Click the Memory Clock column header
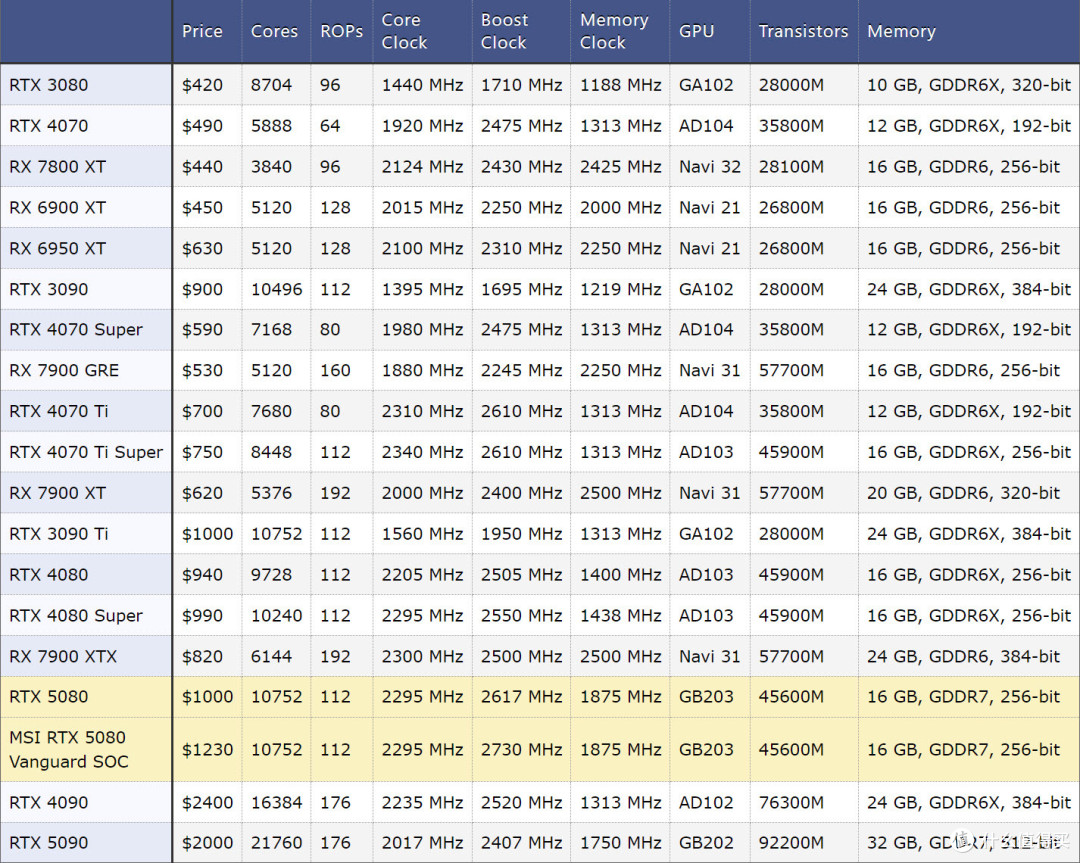Viewport: 1080px width, 863px height. point(614,31)
